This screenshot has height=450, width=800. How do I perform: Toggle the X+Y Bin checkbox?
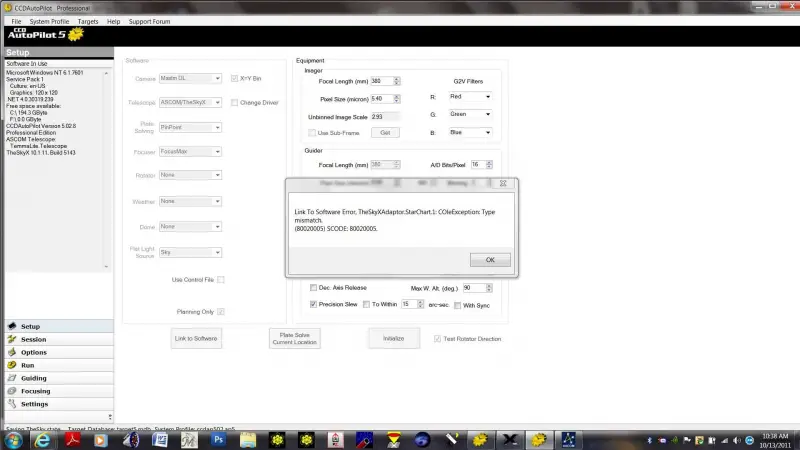coord(234,78)
